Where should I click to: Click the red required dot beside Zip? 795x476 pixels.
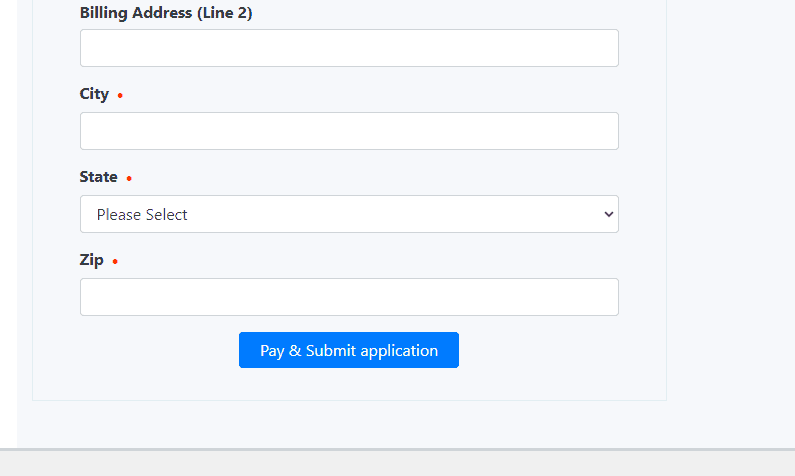[115, 262]
